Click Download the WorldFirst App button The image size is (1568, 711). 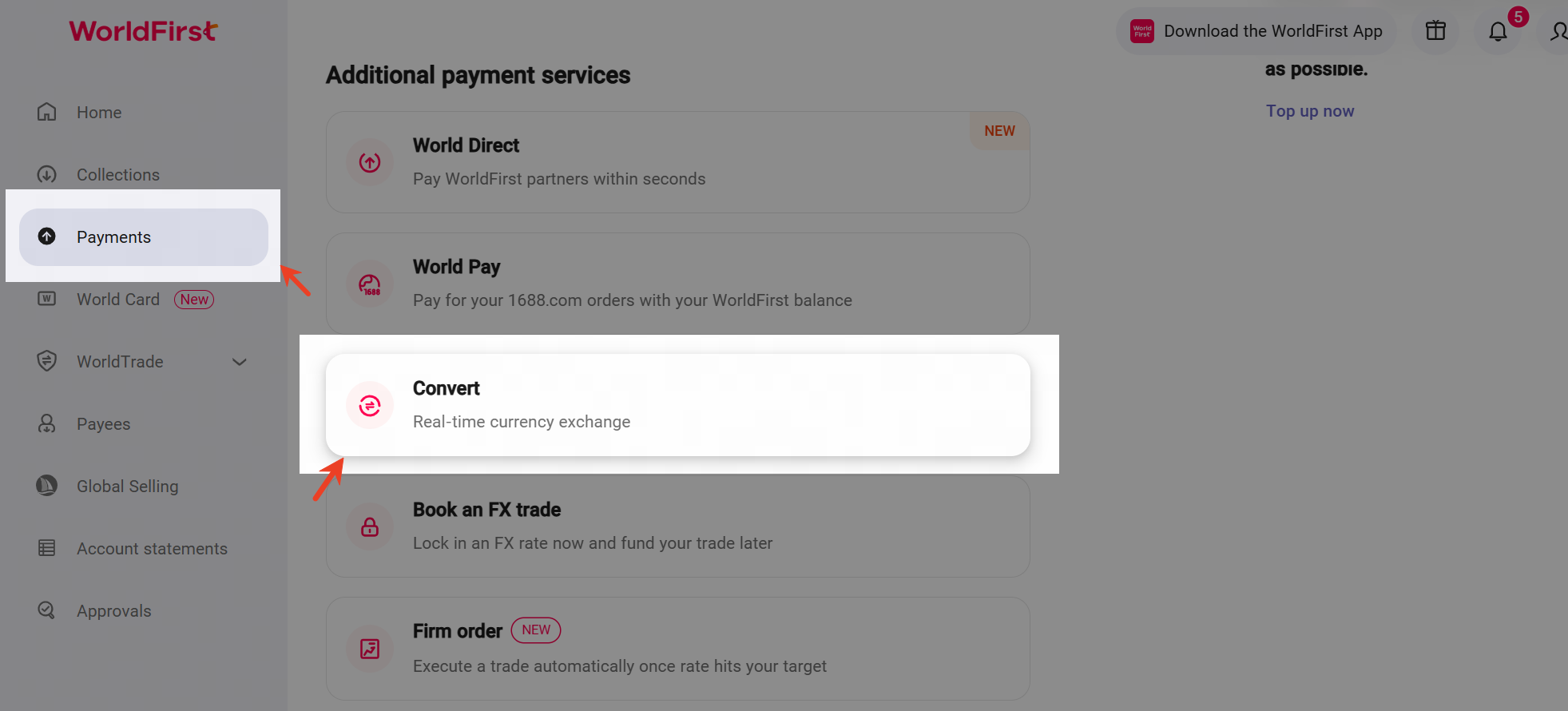tap(1256, 32)
